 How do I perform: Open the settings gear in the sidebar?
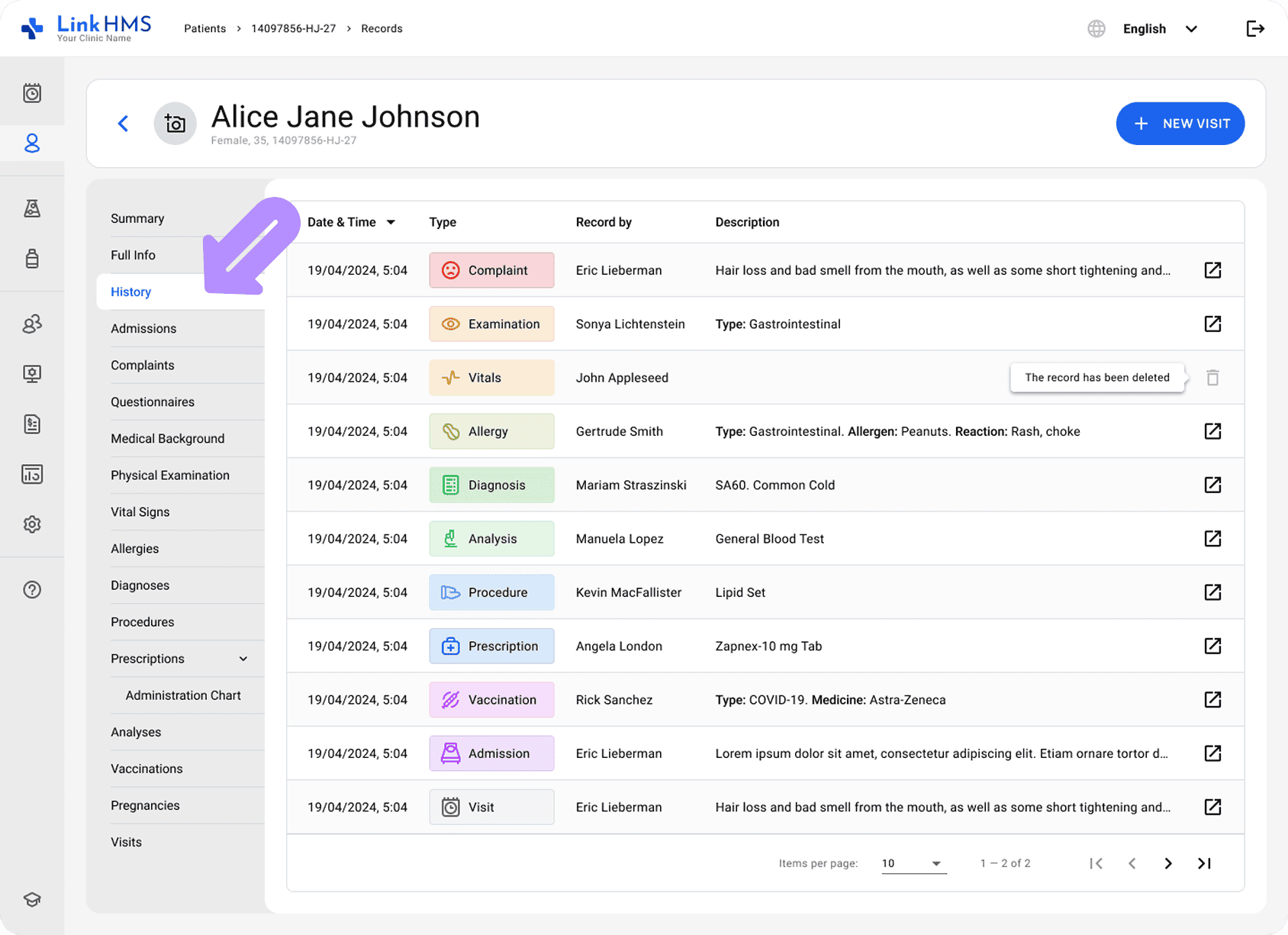click(32, 524)
